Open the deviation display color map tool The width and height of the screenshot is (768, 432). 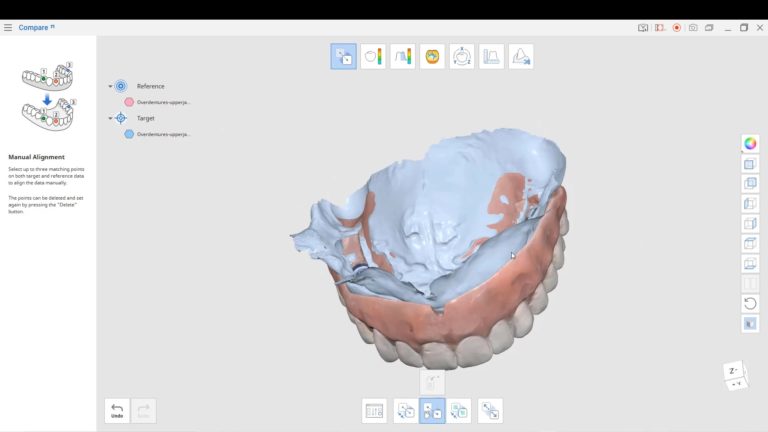coord(373,56)
